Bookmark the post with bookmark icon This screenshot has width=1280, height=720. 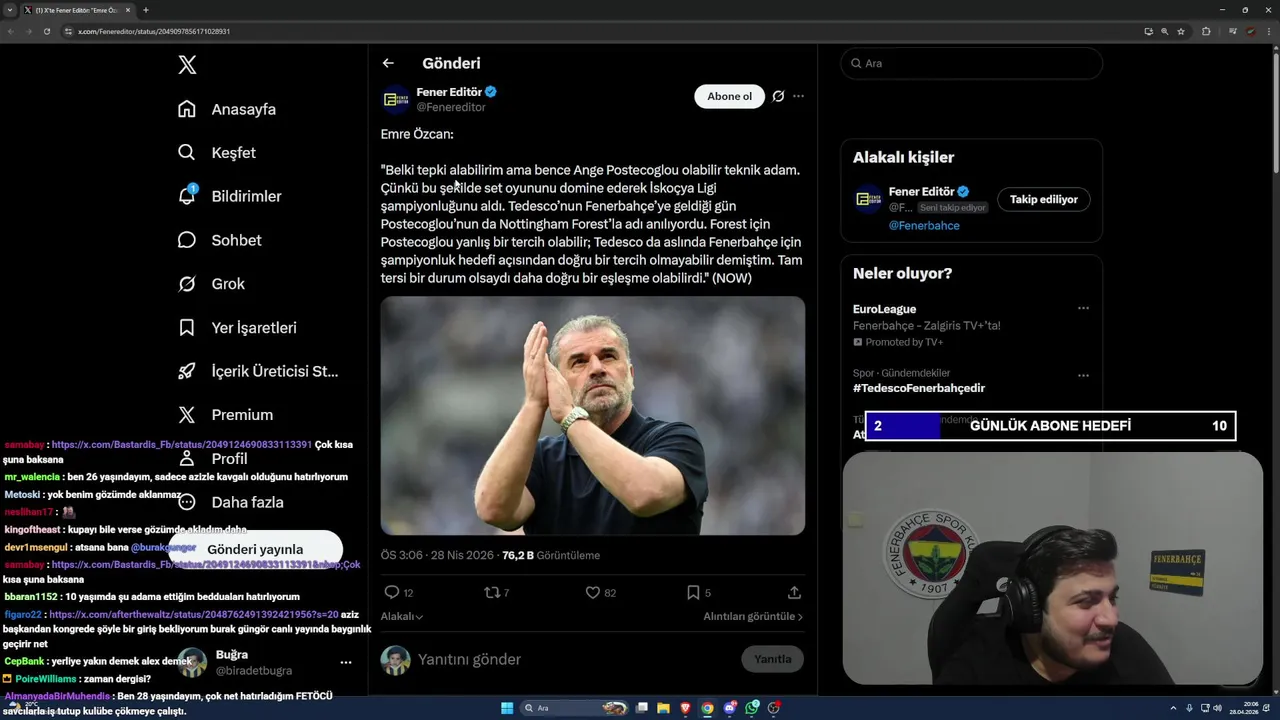click(693, 592)
